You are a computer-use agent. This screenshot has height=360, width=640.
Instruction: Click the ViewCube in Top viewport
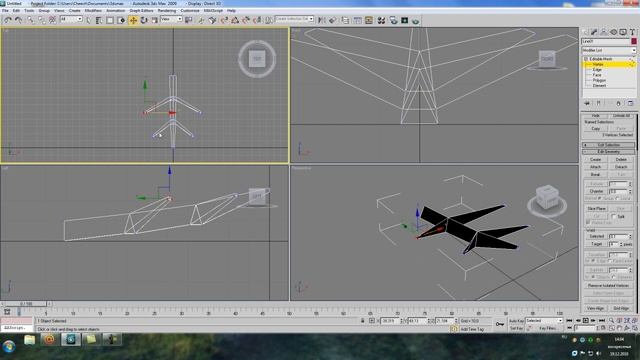pyautogui.click(x=257, y=59)
